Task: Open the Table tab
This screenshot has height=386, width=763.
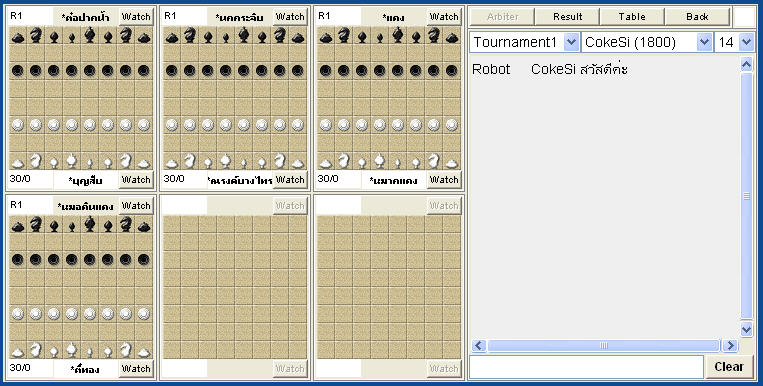Action: coord(632,17)
